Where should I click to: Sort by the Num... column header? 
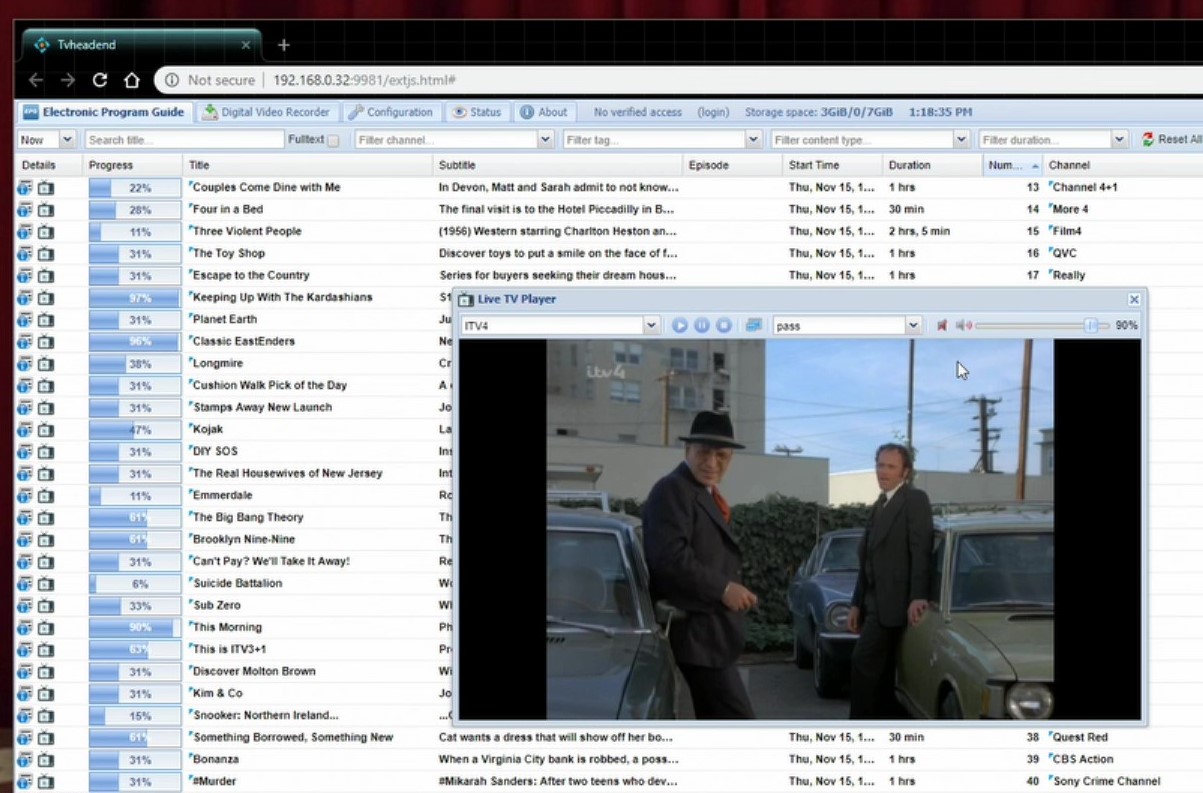coord(1012,165)
